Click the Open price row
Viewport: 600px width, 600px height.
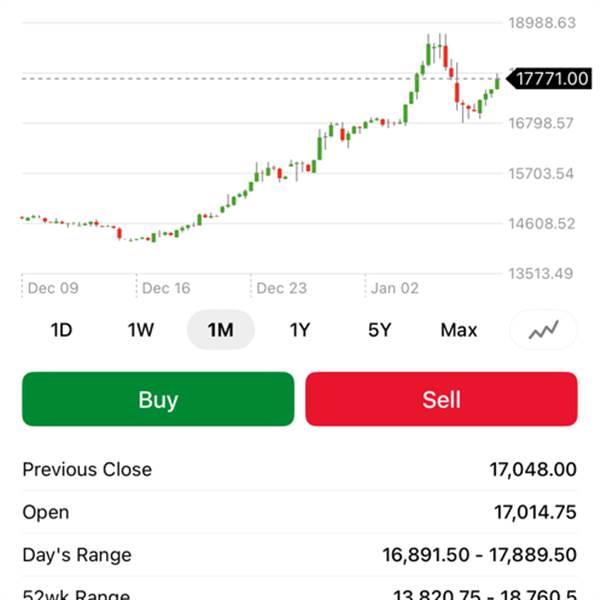click(300, 512)
